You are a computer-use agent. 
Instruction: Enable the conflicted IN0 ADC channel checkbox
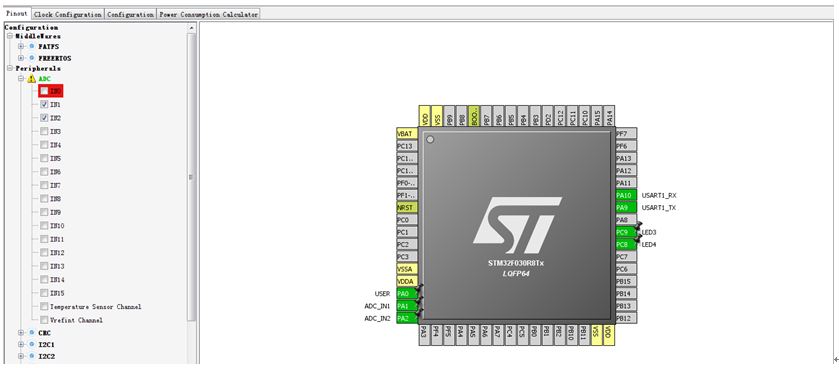tap(44, 91)
